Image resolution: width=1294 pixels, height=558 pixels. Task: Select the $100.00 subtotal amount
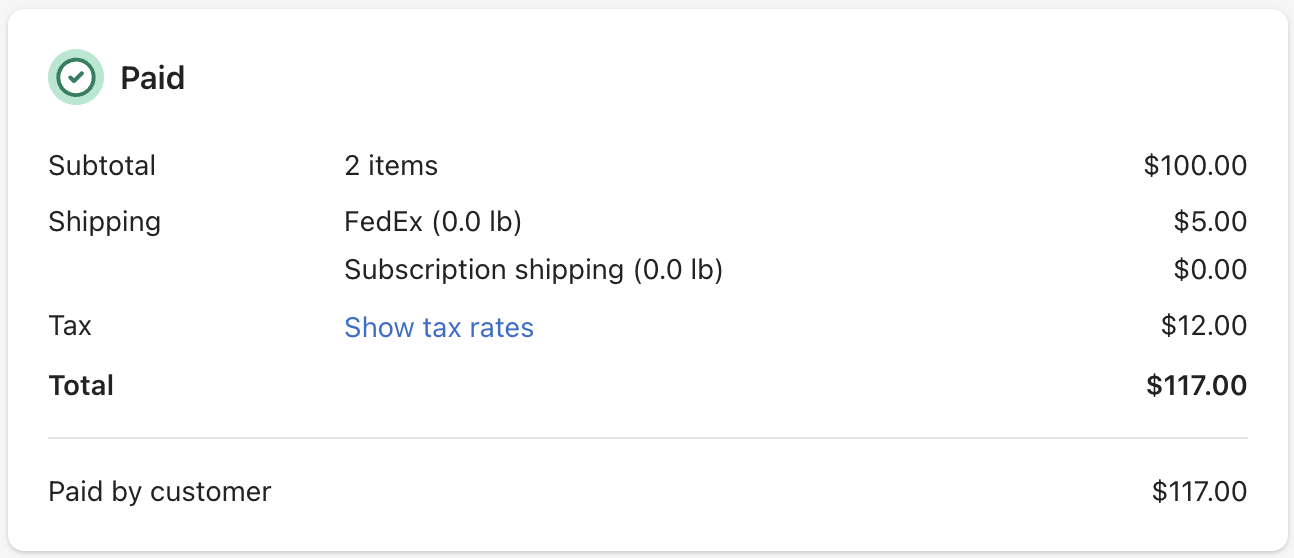click(x=1196, y=165)
